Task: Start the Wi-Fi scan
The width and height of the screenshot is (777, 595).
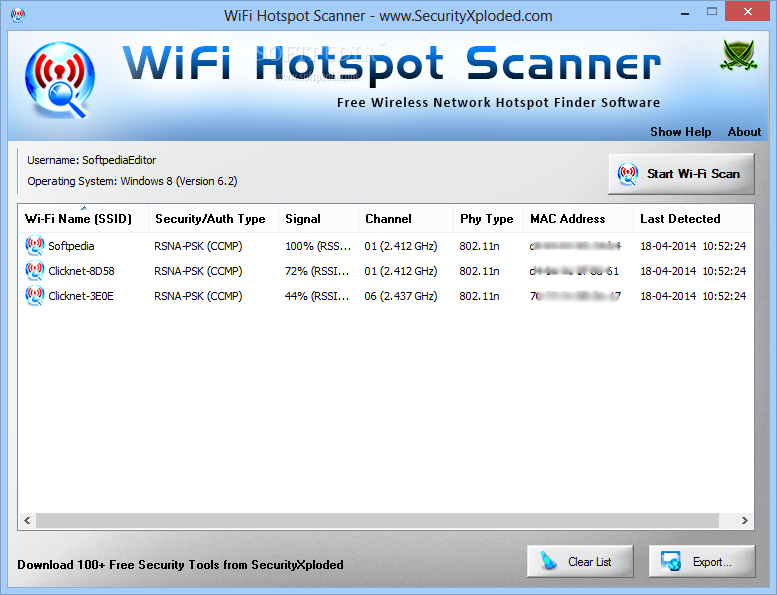Action: click(x=681, y=174)
